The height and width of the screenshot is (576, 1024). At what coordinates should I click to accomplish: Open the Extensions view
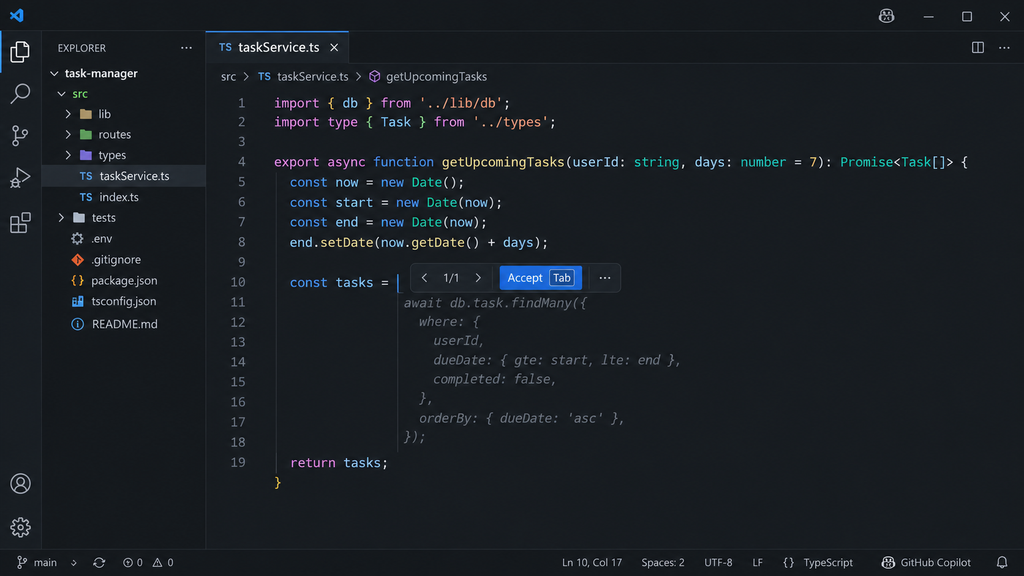pyautogui.click(x=20, y=223)
